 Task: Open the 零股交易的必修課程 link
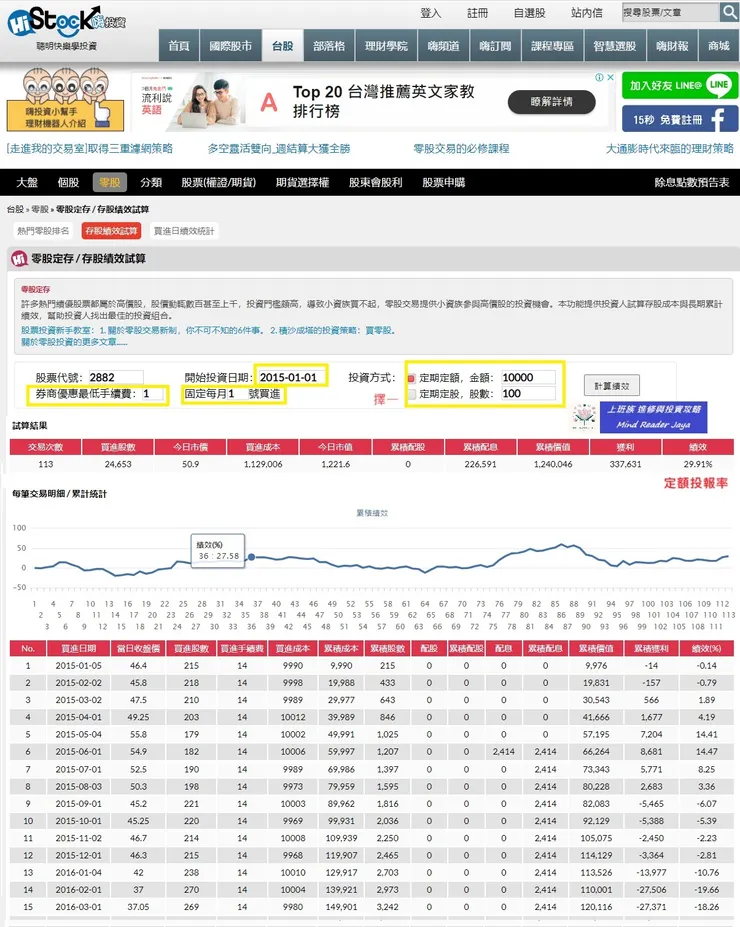point(461,148)
